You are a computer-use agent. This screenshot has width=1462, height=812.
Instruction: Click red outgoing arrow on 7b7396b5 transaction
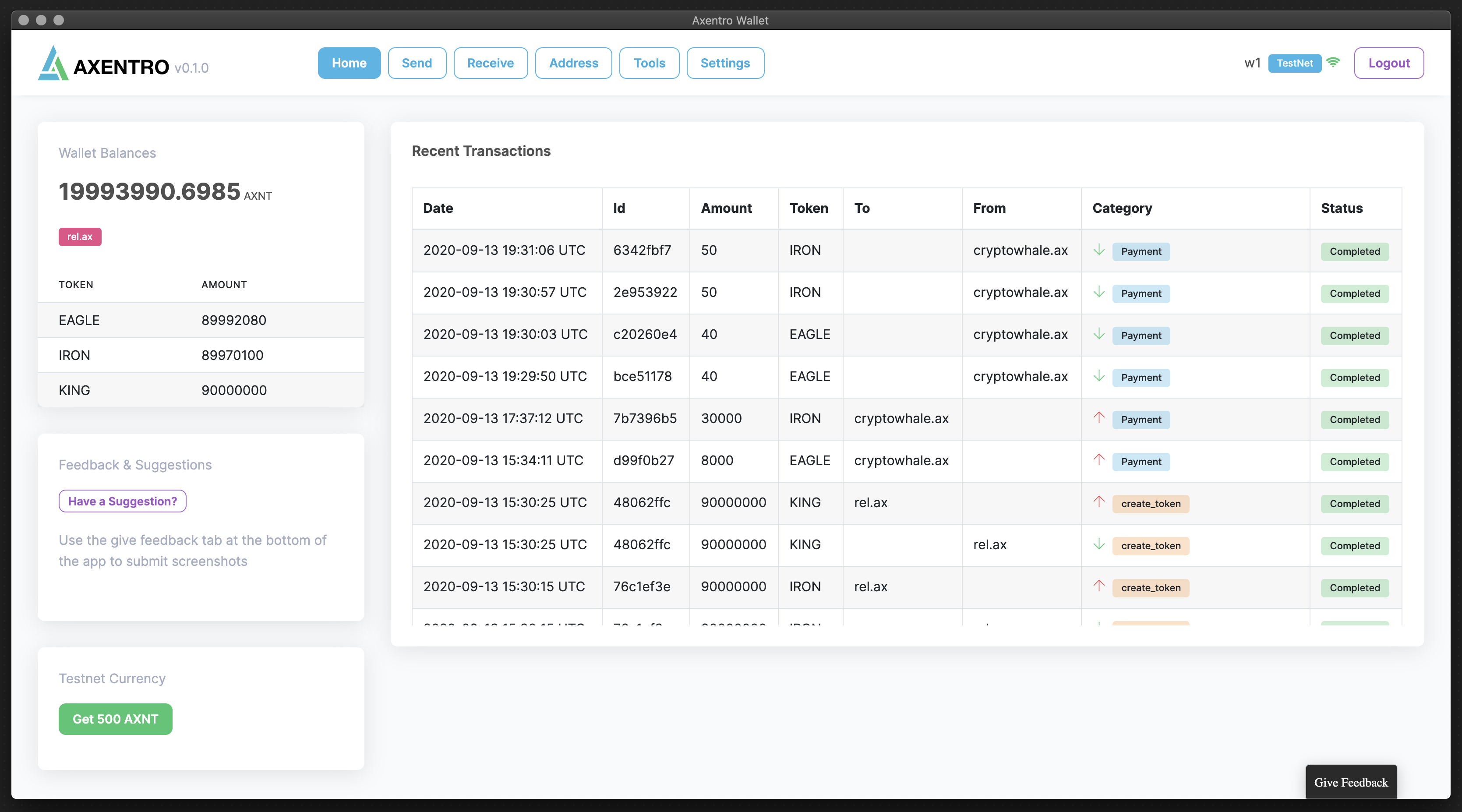1099,418
